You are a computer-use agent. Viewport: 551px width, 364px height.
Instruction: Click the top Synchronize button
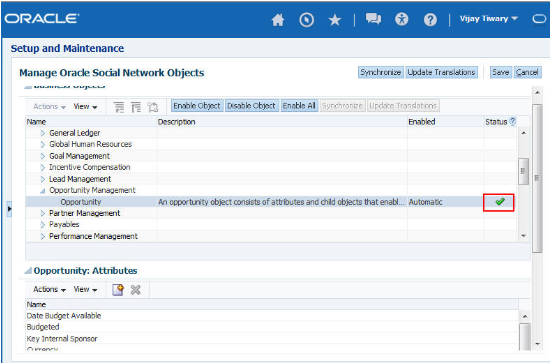(381, 72)
